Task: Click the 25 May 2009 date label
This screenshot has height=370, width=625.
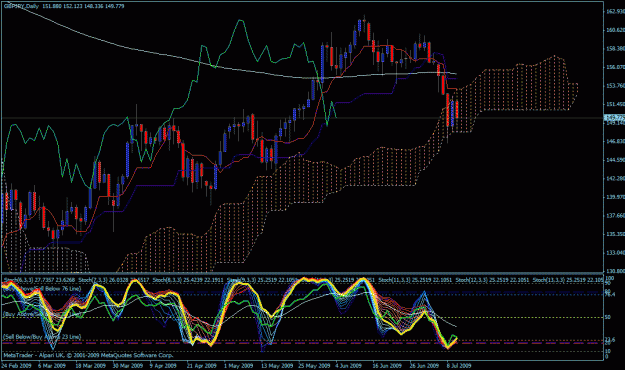Action: point(314,366)
